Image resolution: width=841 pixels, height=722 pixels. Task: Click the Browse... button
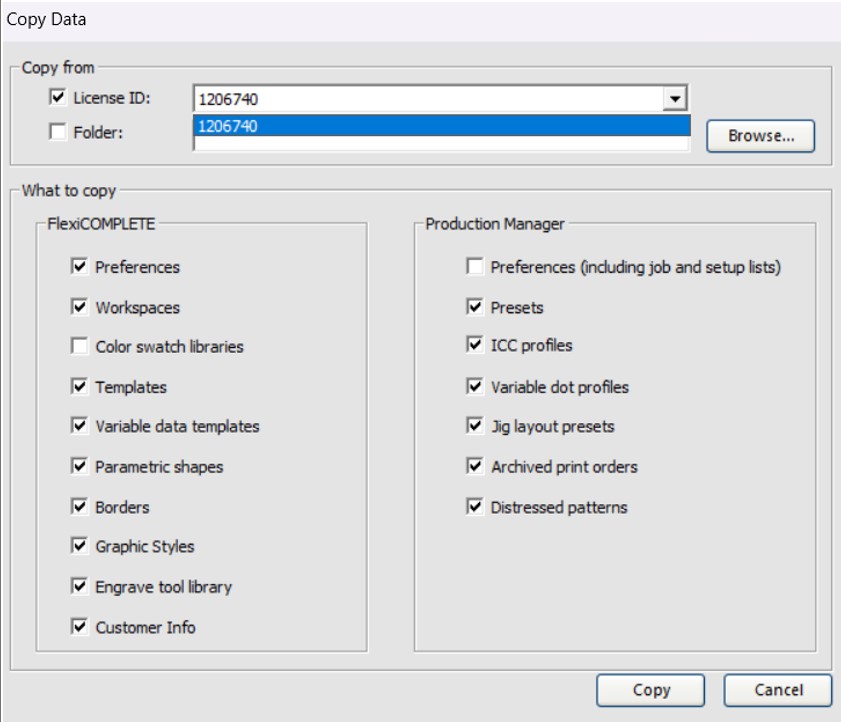pos(760,136)
